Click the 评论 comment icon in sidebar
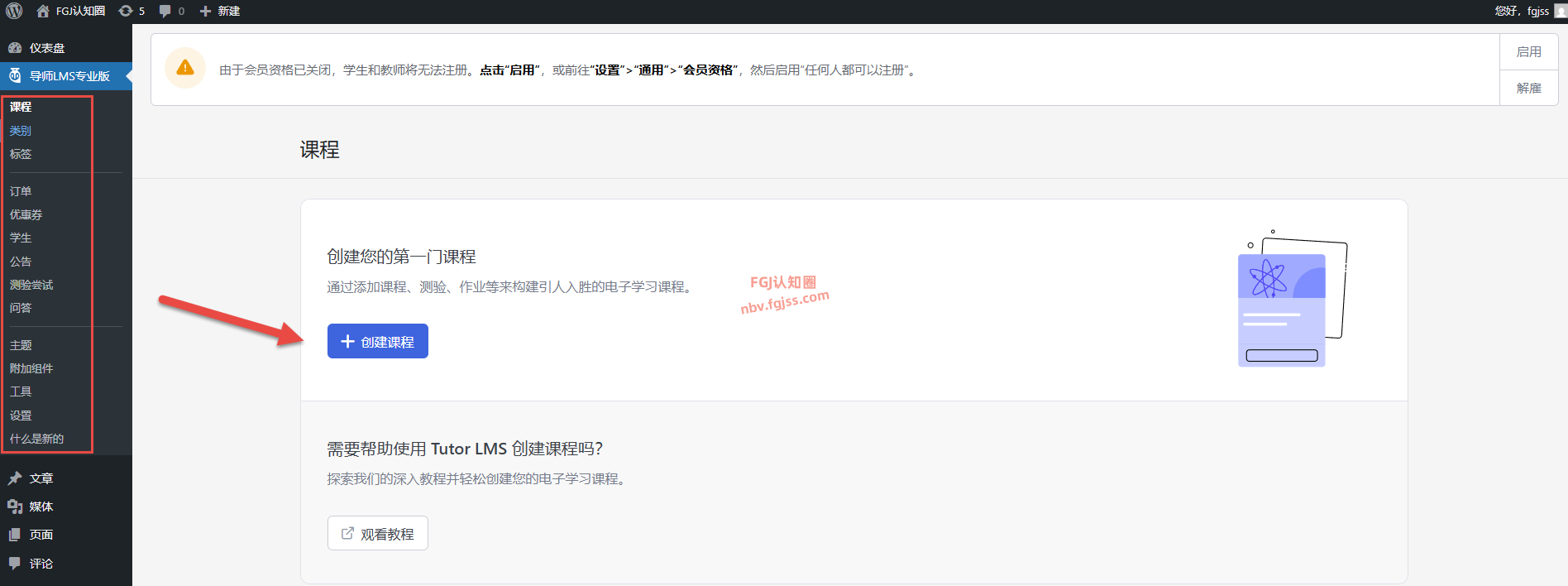Viewport: 1568px width, 586px height. [15, 564]
